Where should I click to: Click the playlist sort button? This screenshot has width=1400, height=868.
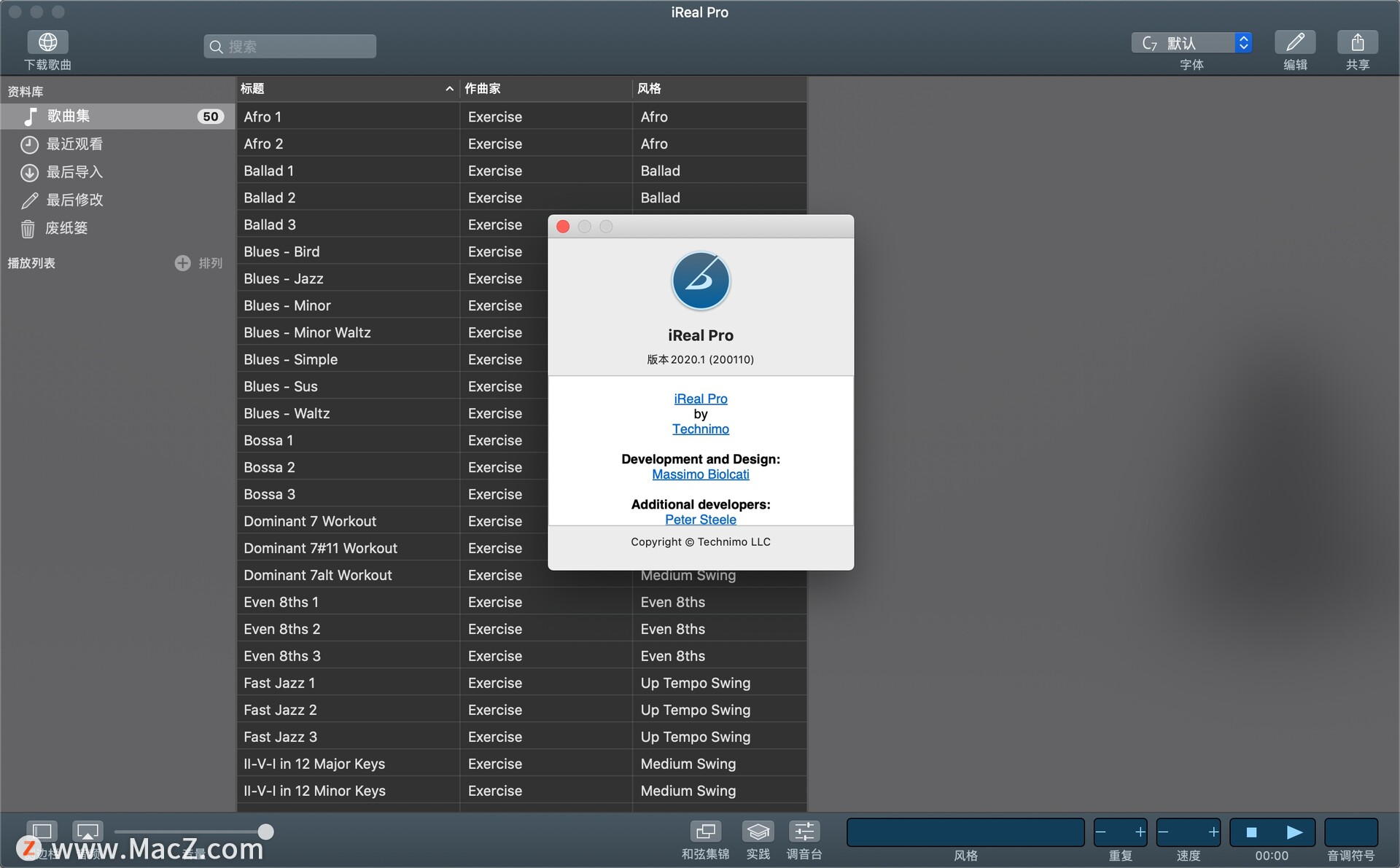pyautogui.click(x=211, y=263)
